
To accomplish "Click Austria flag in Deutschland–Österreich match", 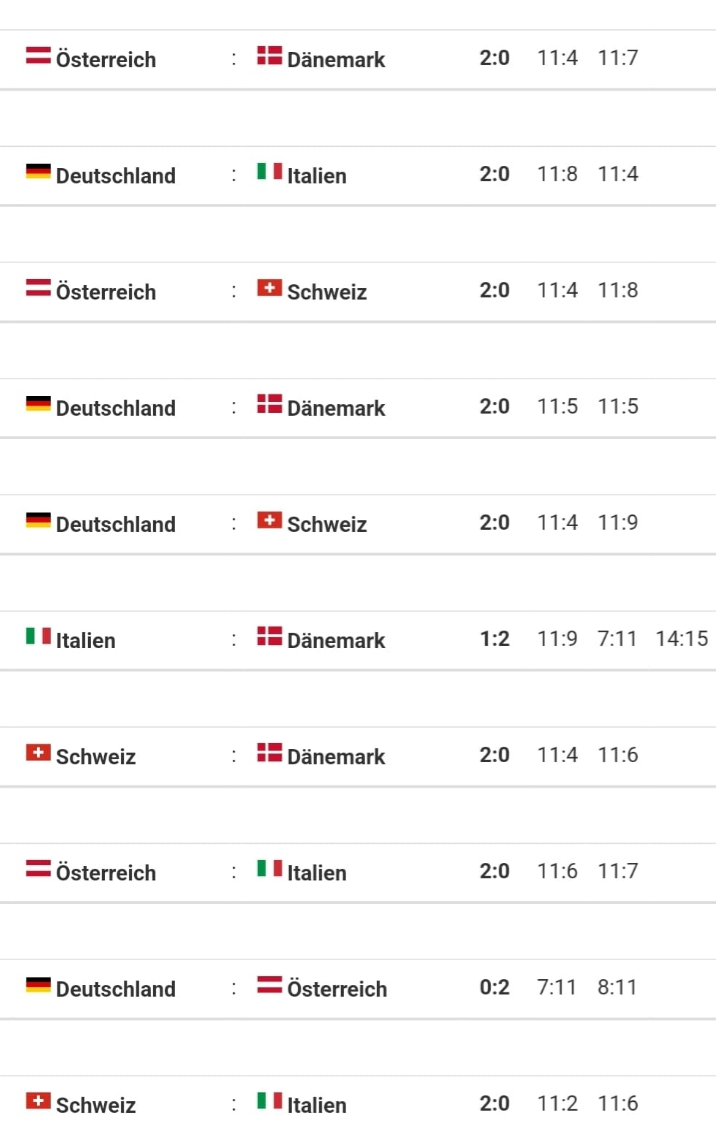I will tap(270, 985).
